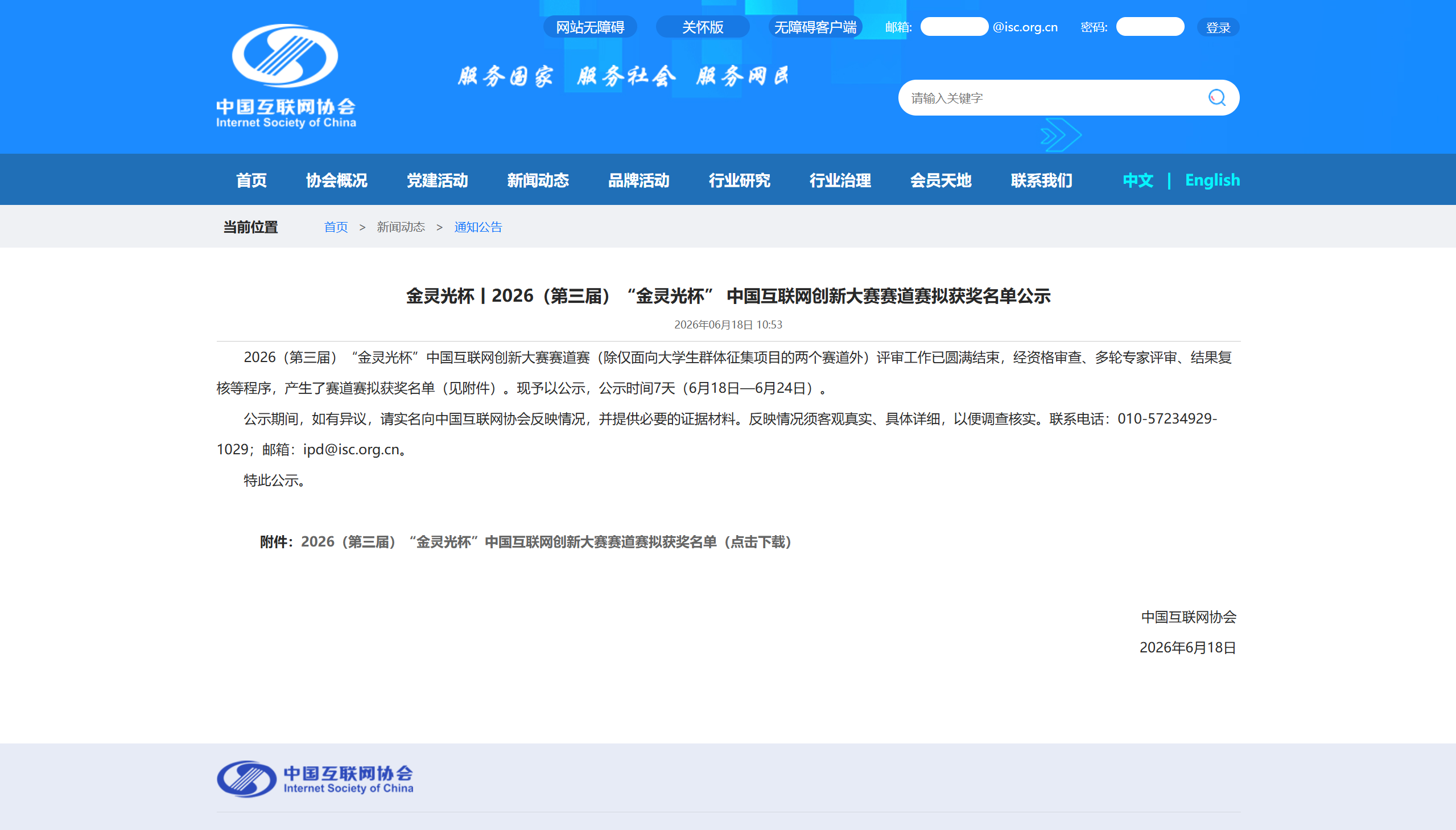
Task: Click the @isc.org.cn domain text
Action: click(x=1025, y=27)
